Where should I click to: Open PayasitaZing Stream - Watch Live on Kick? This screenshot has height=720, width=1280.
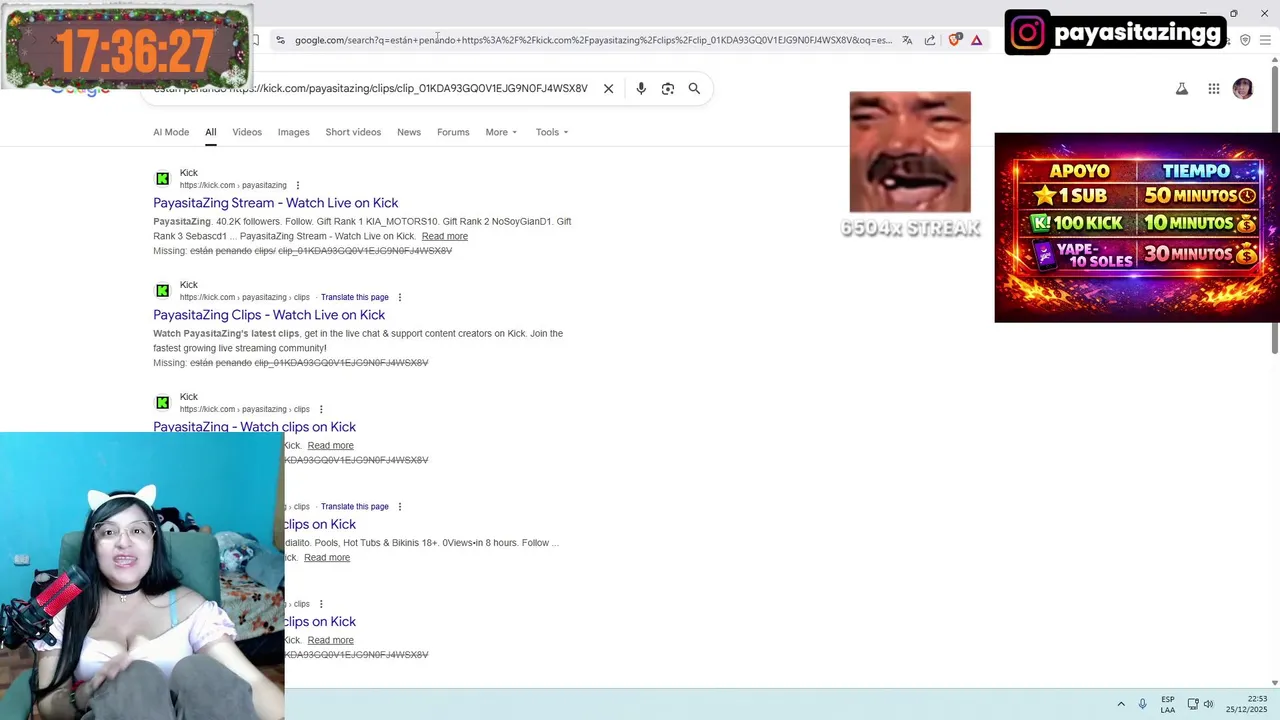275,203
